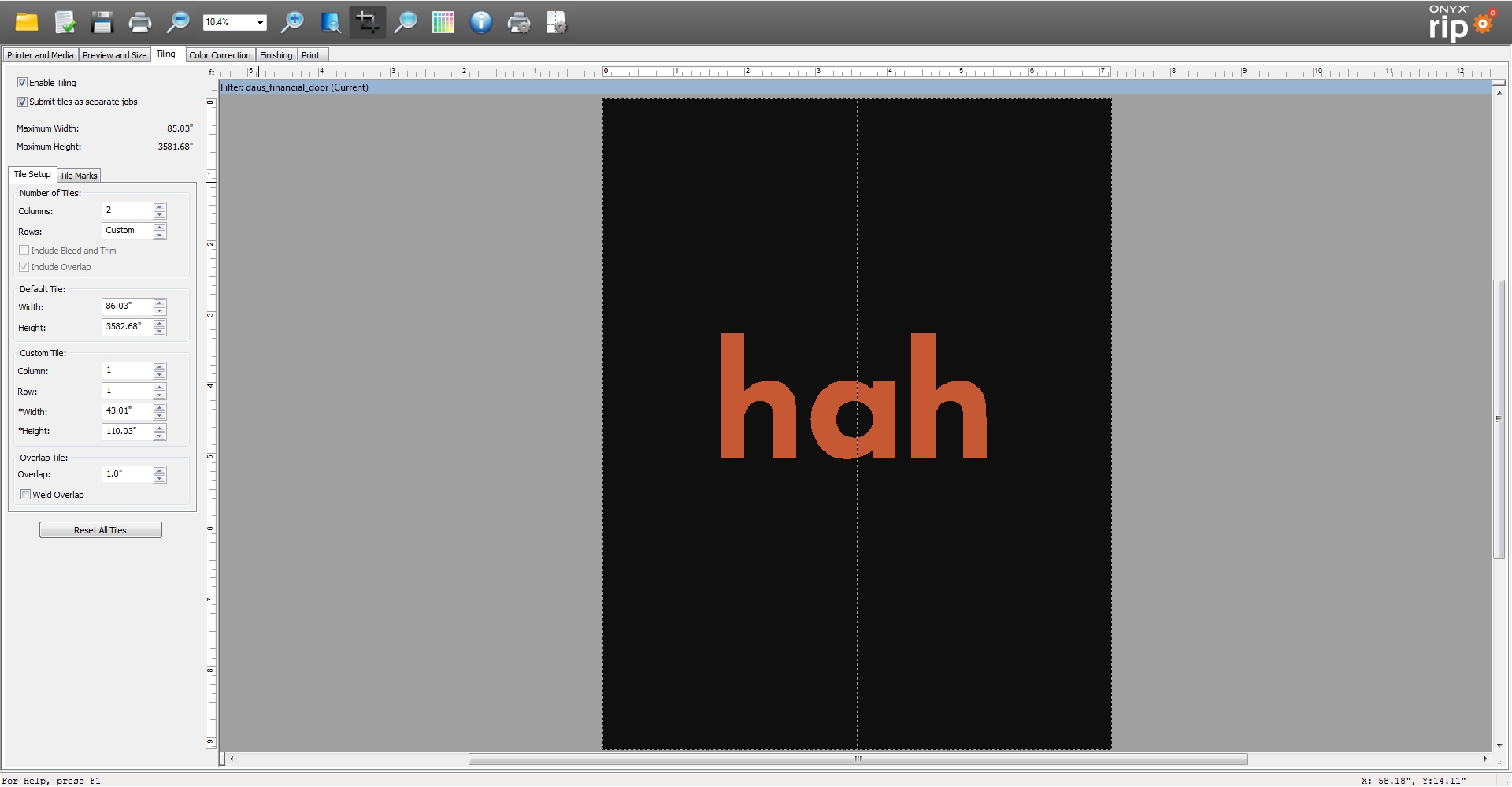Viewport: 1512px width, 787px height.
Task: Select the Tiling tab
Action: [x=166, y=54]
